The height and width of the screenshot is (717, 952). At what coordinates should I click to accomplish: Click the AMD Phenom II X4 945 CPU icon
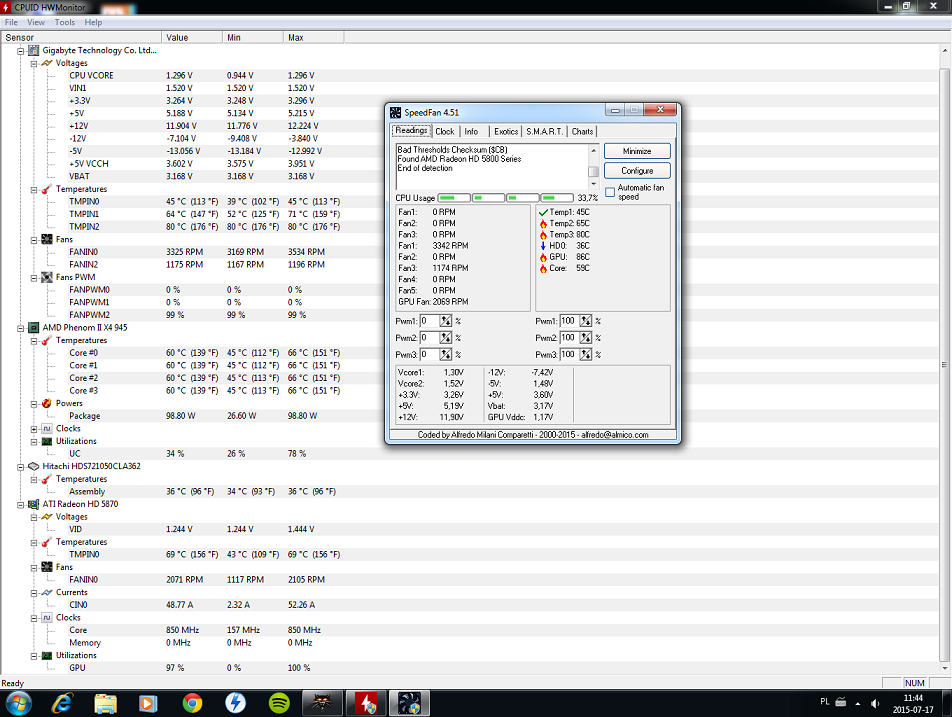pyautogui.click(x=33, y=327)
